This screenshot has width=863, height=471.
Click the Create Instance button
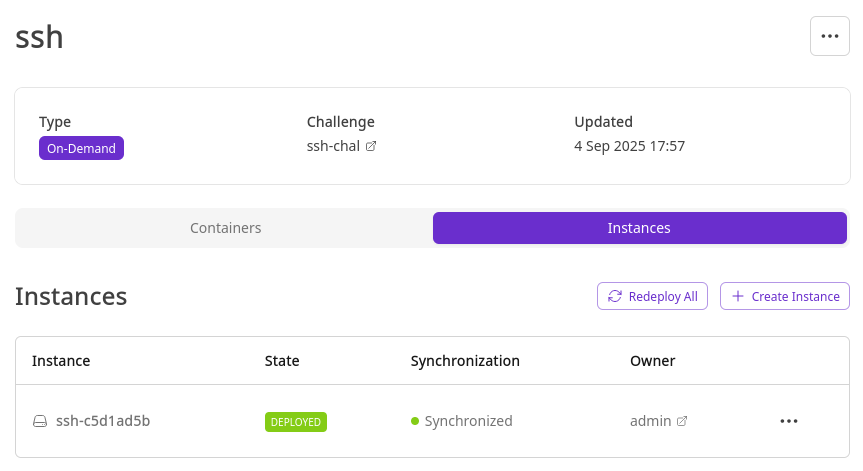pyautogui.click(x=784, y=296)
